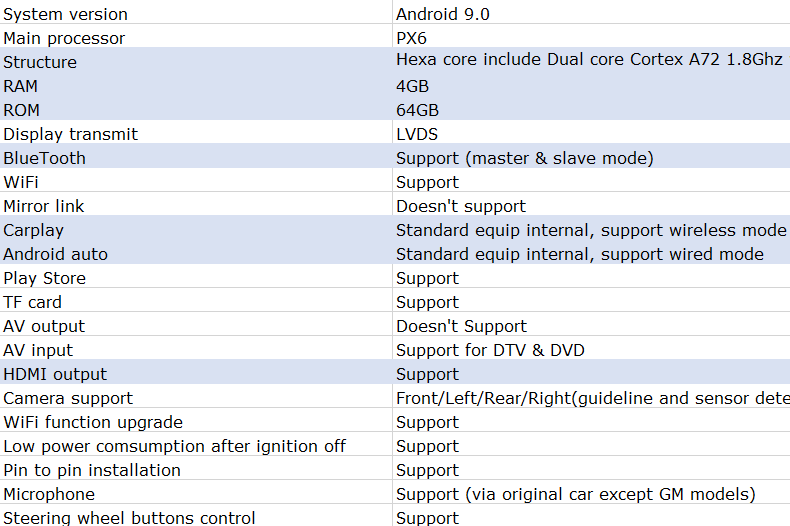This screenshot has height=526, width=790.
Task: Select the 'Support for DTV & DVD' cell
Action: point(490,350)
